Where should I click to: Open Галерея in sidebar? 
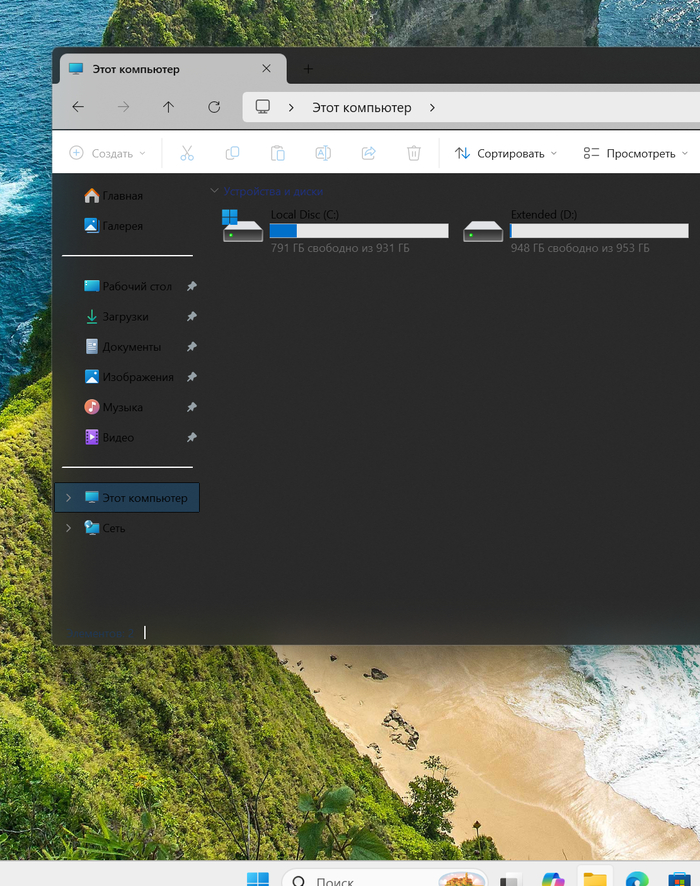coord(114,225)
